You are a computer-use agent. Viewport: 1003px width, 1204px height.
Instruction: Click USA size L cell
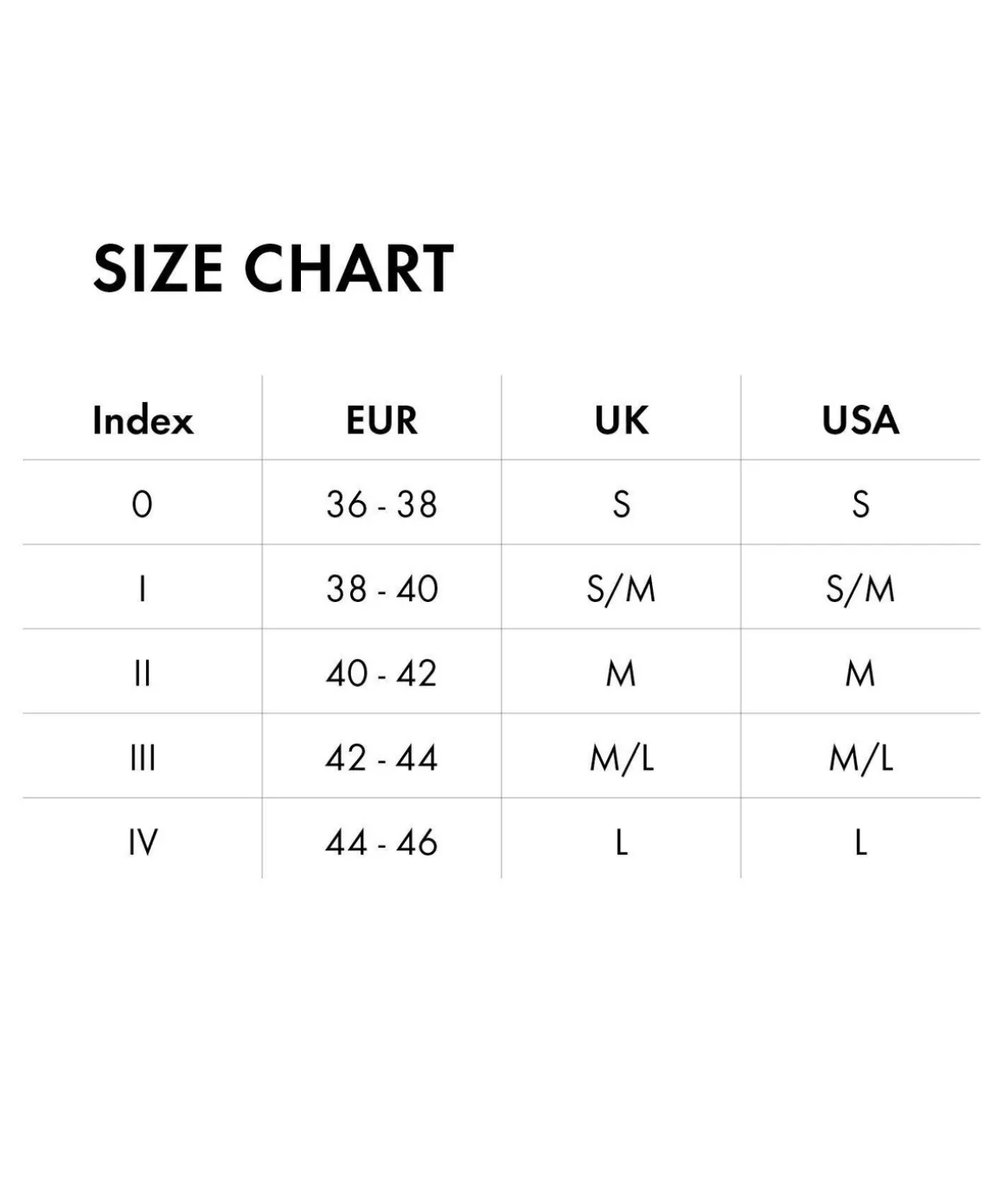click(x=860, y=842)
